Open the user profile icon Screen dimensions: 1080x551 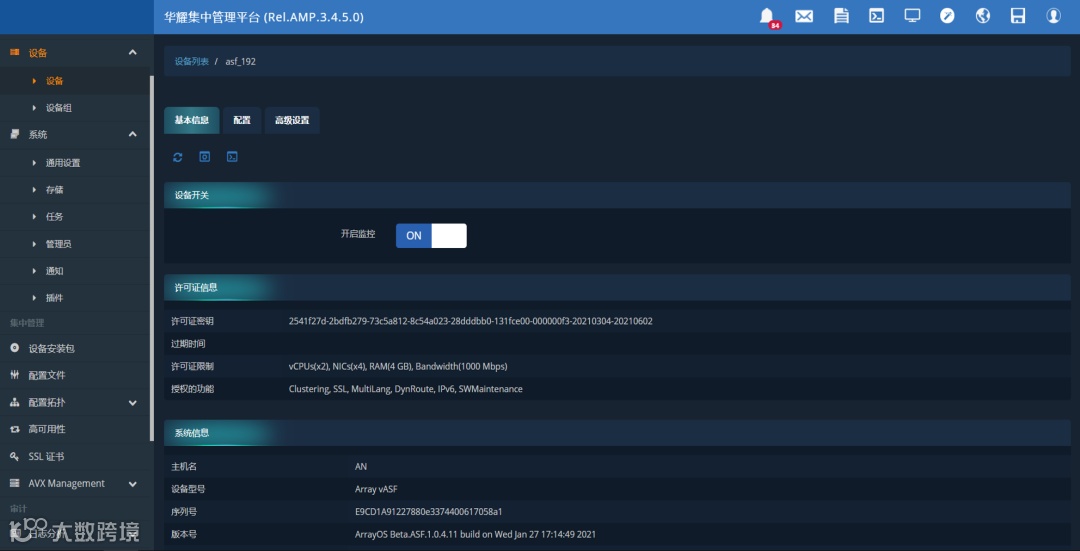(x=1053, y=16)
